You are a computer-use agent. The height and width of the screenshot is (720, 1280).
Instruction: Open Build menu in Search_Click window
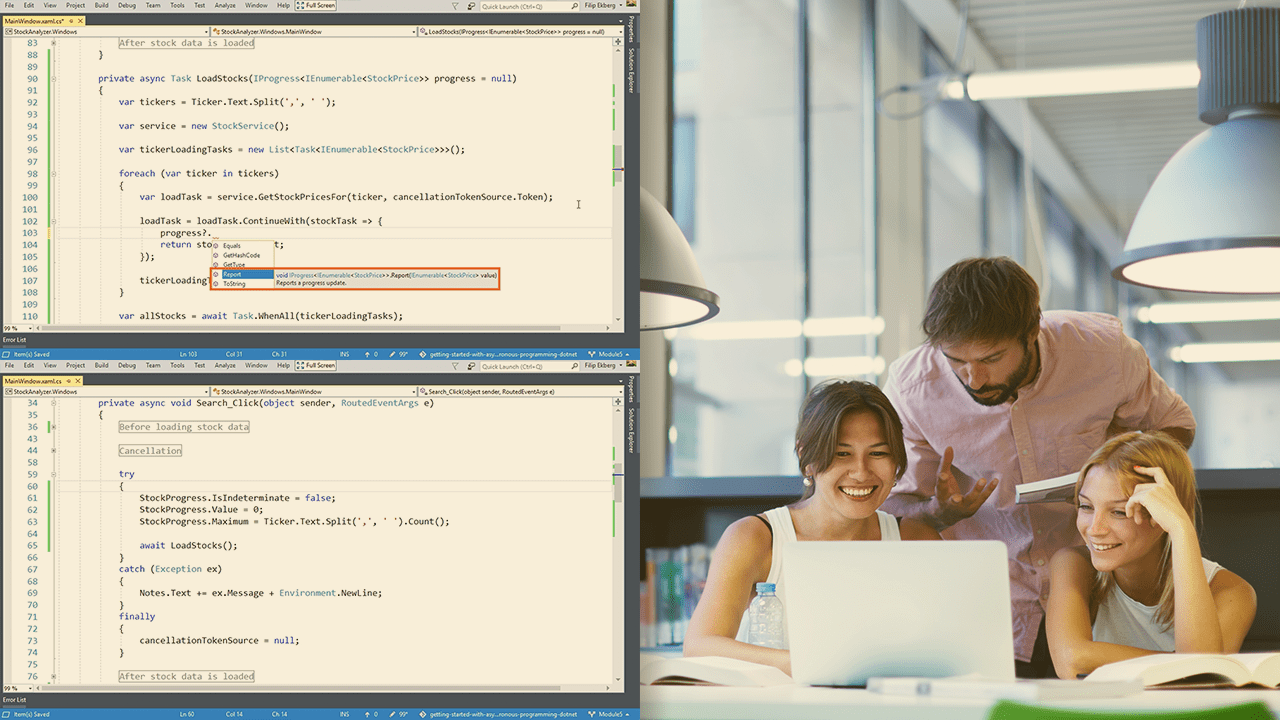pos(102,365)
